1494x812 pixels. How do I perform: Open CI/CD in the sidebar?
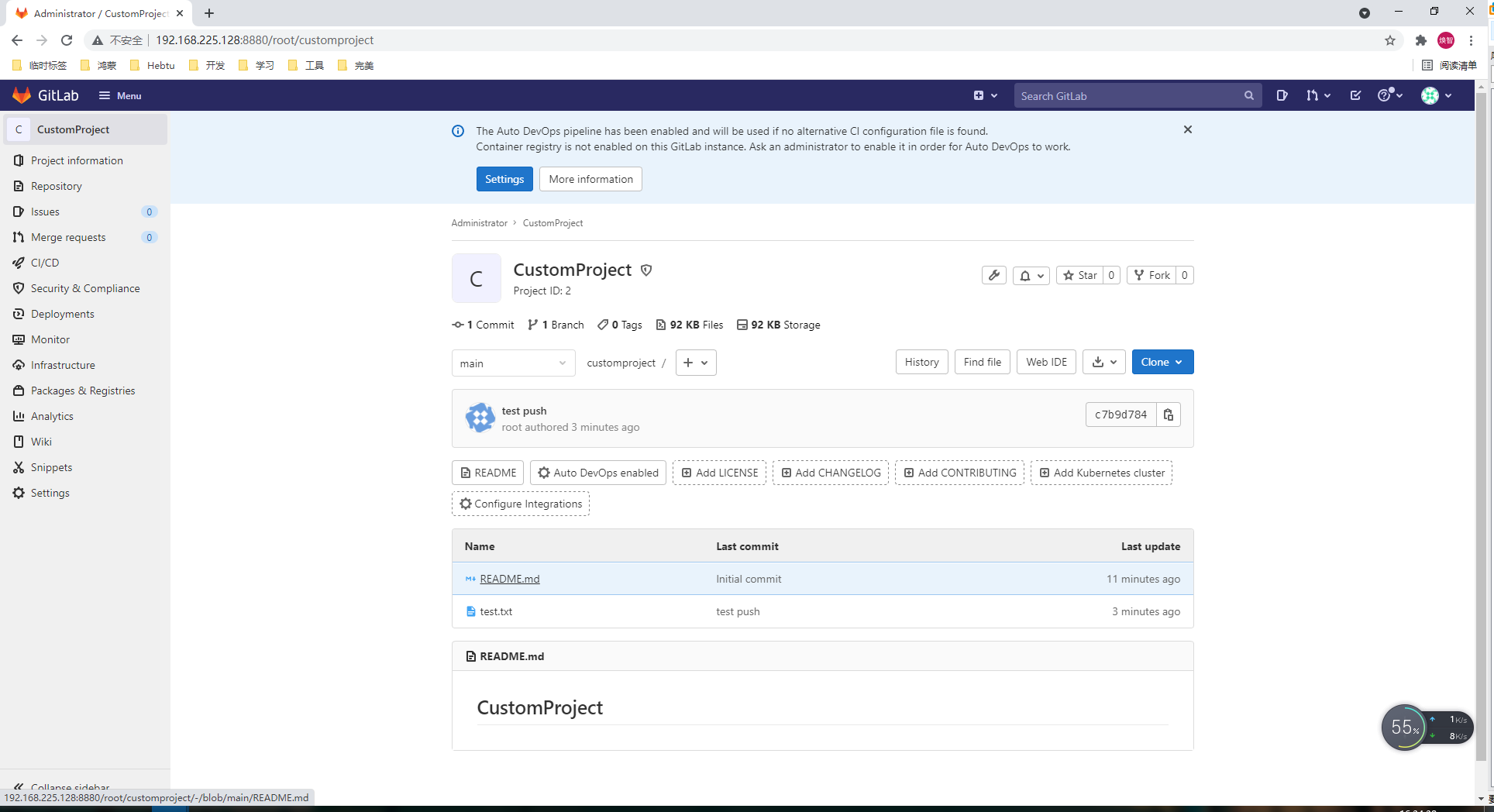45,263
